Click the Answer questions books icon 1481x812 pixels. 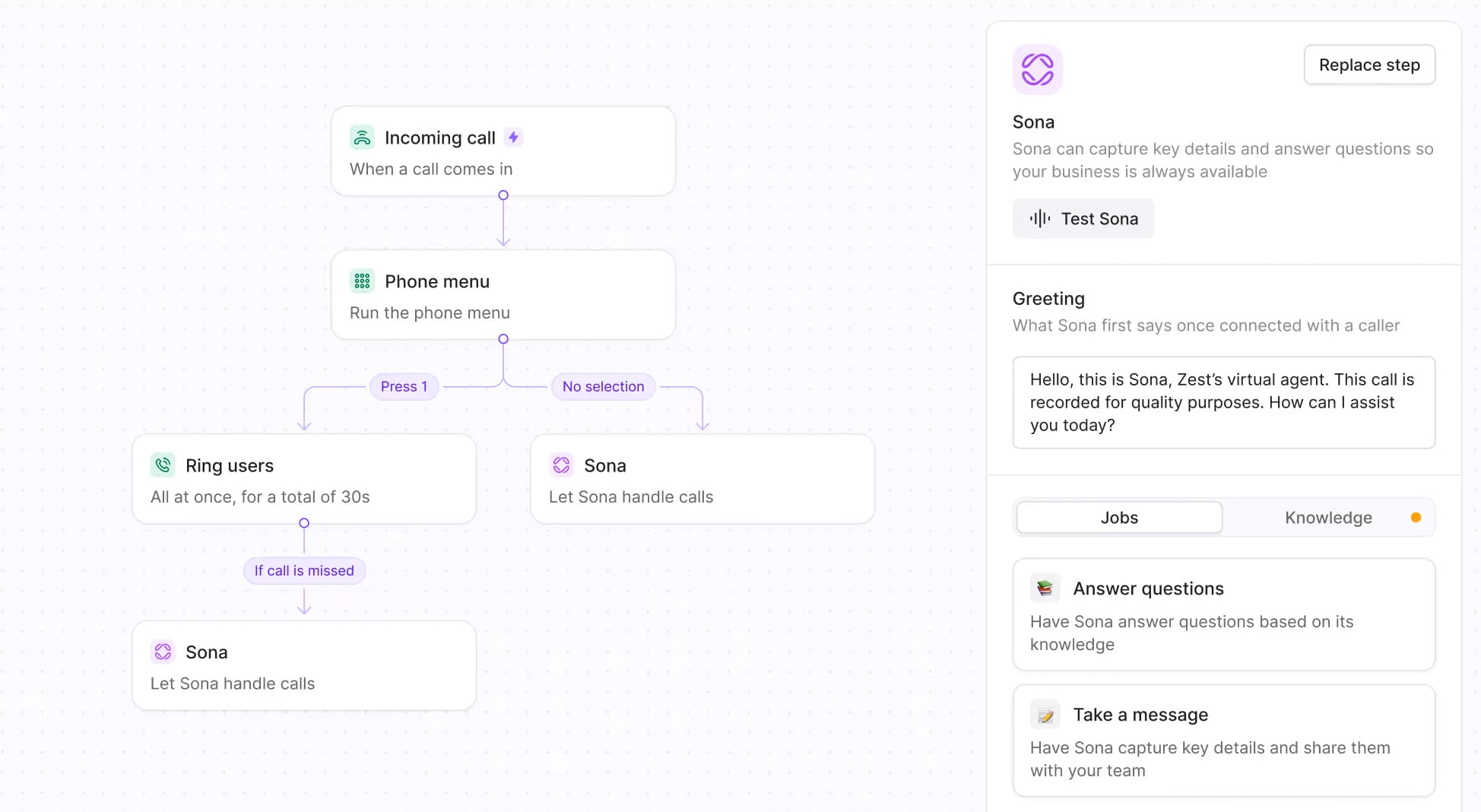click(1045, 588)
